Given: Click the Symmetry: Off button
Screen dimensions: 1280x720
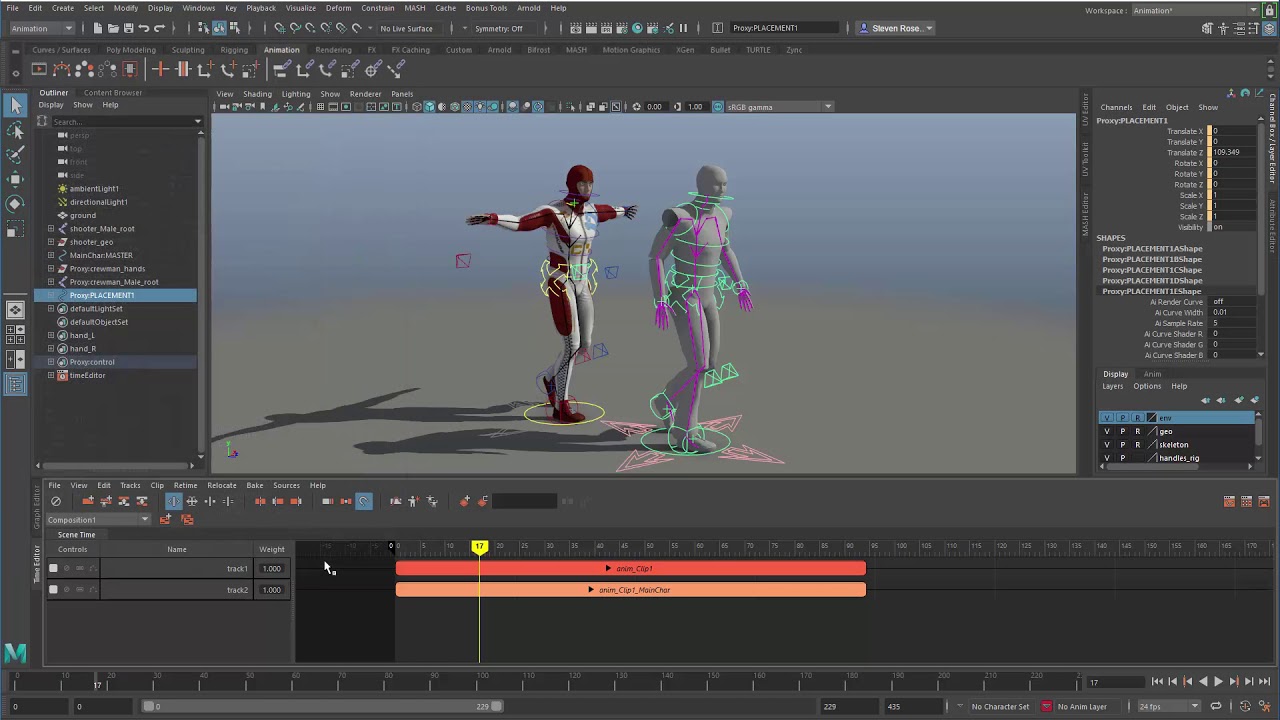Looking at the screenshot, I should [499, 28].
